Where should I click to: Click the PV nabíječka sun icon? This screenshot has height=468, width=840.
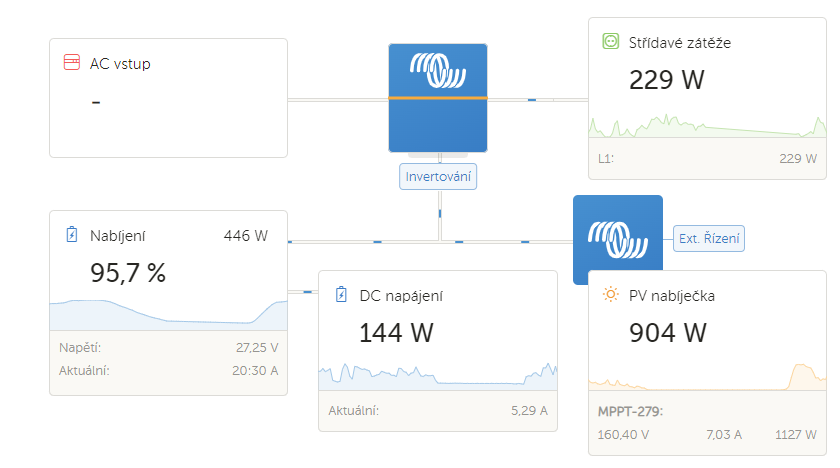(610, 295)
